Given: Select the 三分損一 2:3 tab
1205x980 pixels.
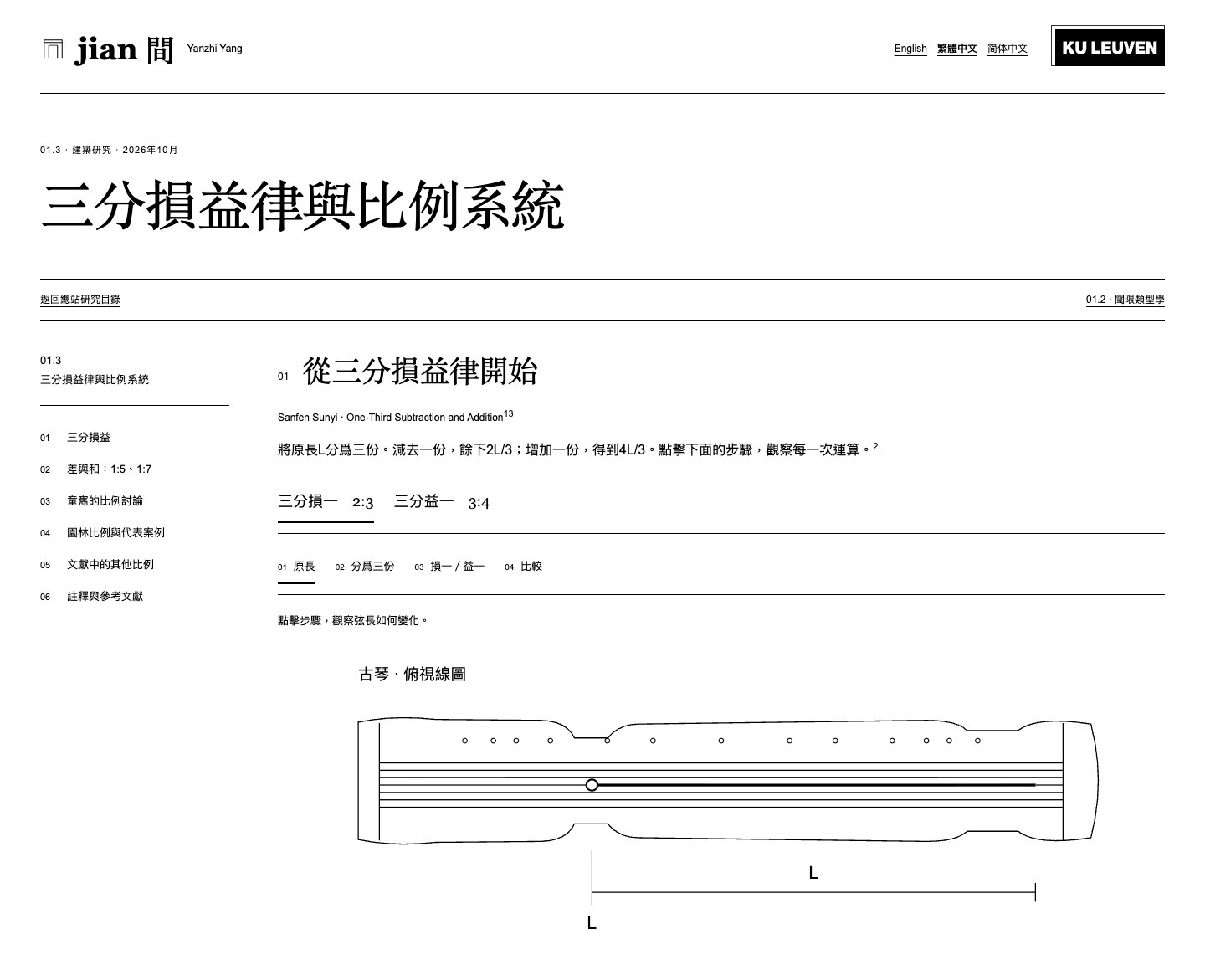Looking at the screenshot, I should point(326,502).
